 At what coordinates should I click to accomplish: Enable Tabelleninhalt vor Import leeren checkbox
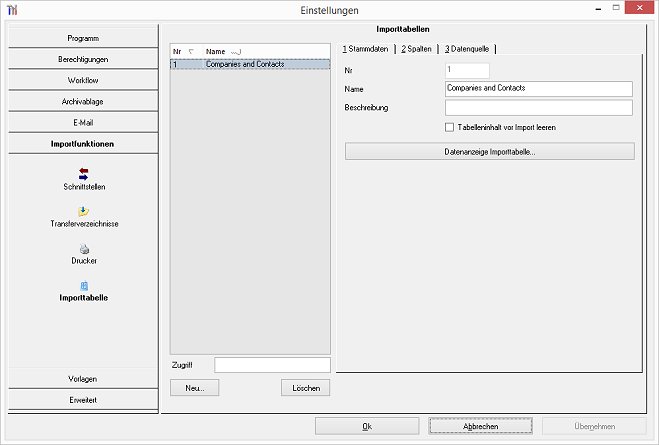point(449,127)
